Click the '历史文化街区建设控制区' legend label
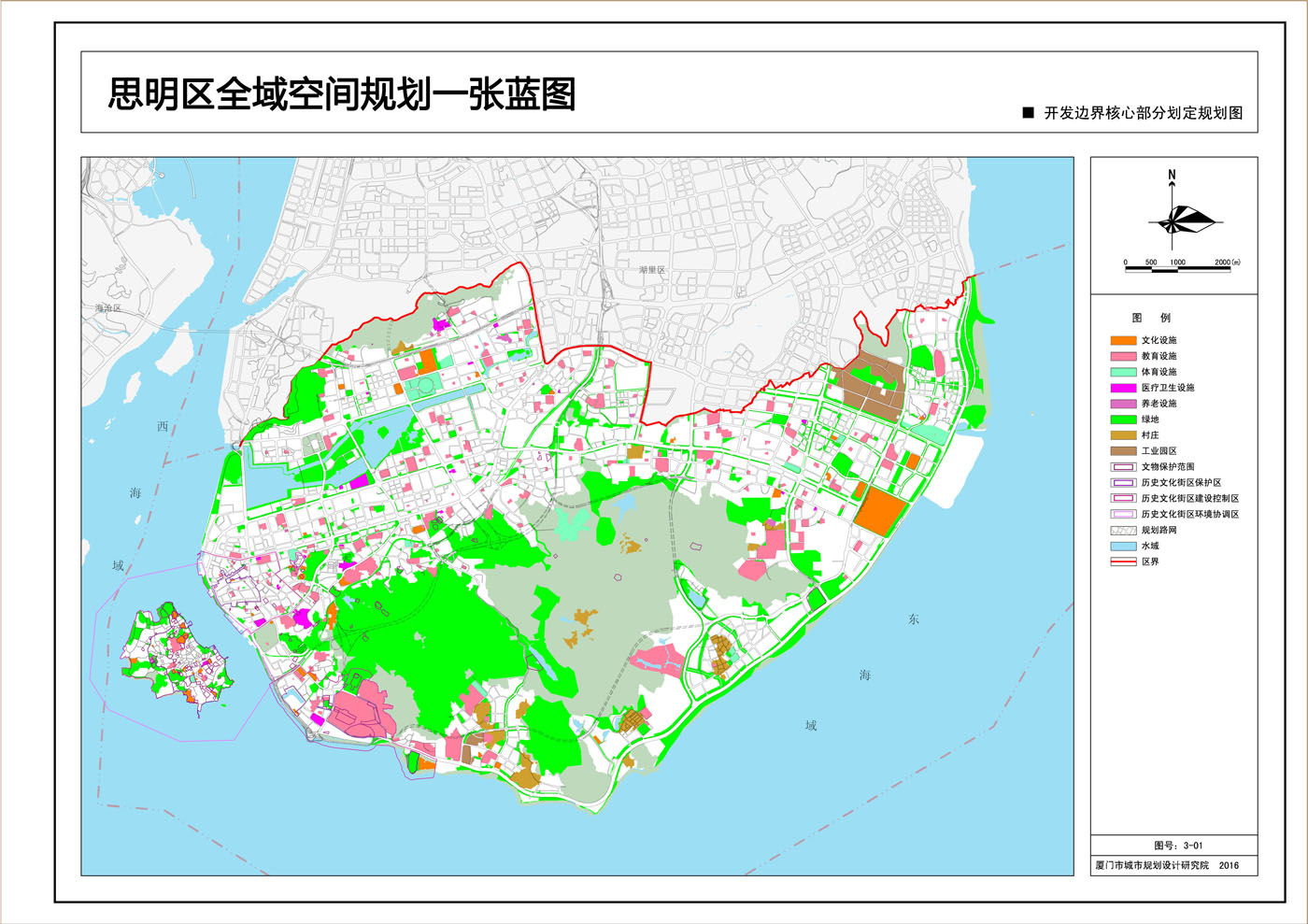Screen dimensions: 1308x924 [x=1190, y=499]
